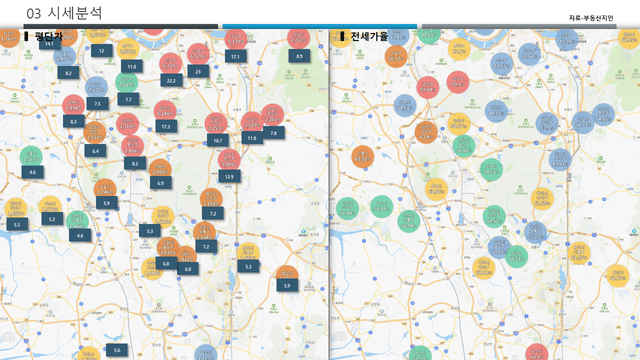Click the orange 63.02% bubble
This screenshot has width=640, height=360.
(363, 157)
